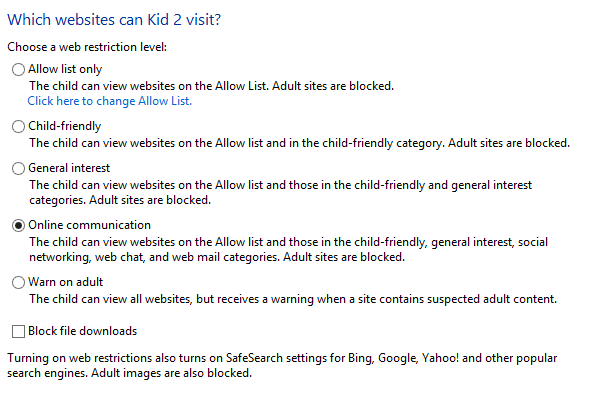The height and width of the screenshot is (399, 598).
Task: Click the social networking and web chat description
Action: pos(289,249)
